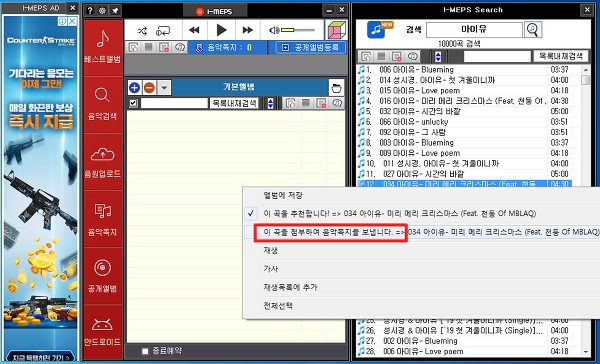Select song row 015 아이유- Love poem

coord(464,91)
